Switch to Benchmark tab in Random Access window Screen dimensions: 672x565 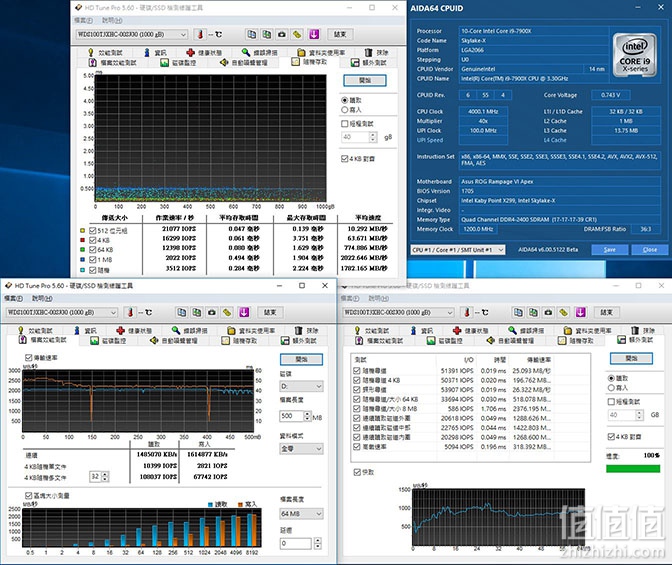(105, 52)
